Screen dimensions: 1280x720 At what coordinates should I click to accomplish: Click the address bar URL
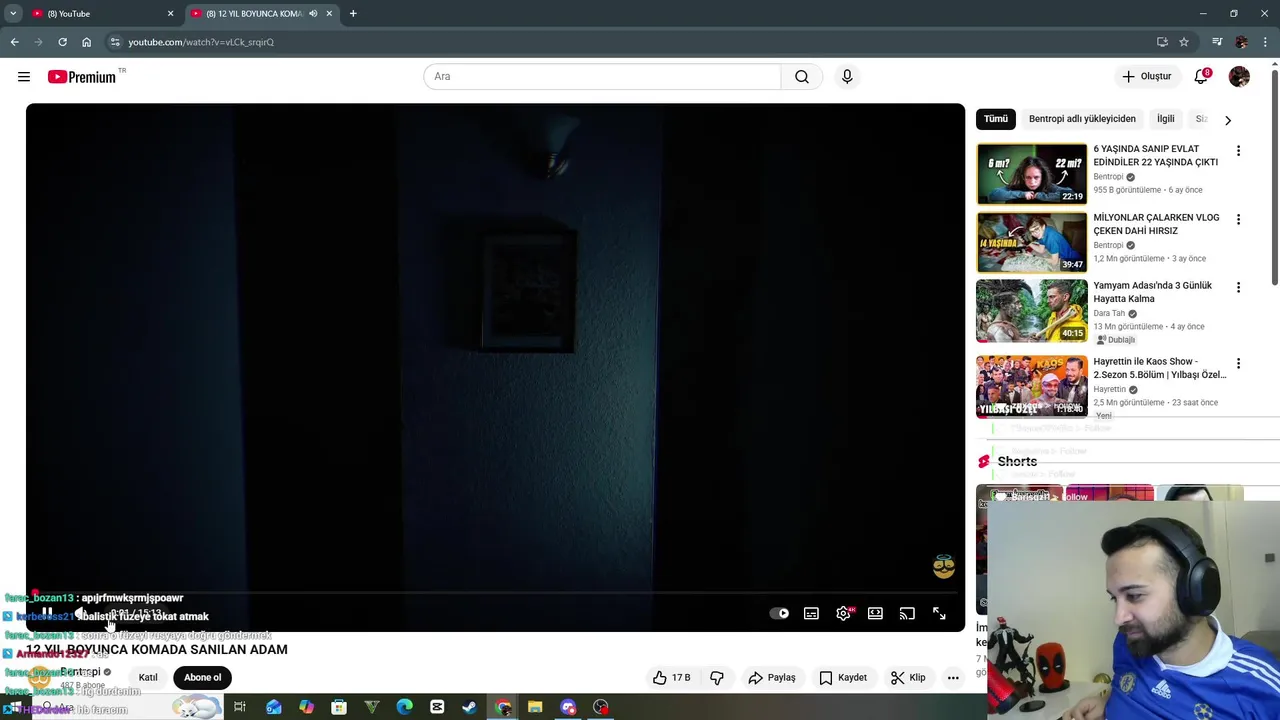[201, 42]
